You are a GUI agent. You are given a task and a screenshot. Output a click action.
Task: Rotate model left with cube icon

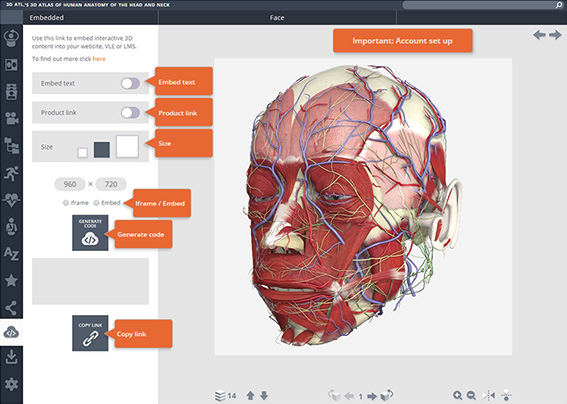click(334, 395)
